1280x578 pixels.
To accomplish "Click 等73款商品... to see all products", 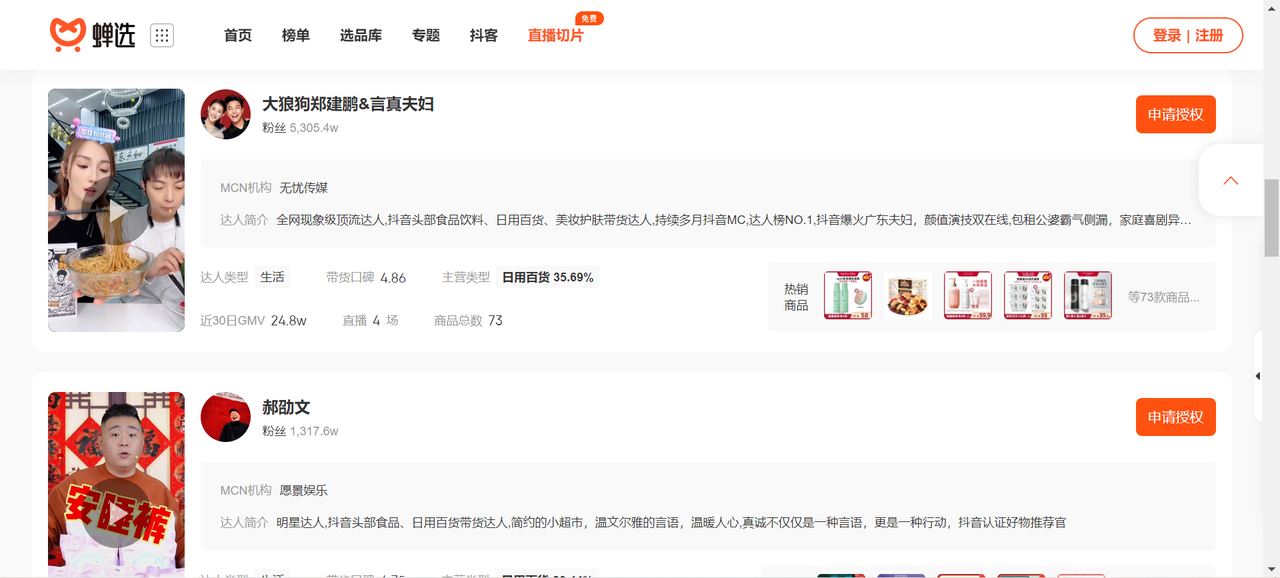I will (x=1164, y=297).
